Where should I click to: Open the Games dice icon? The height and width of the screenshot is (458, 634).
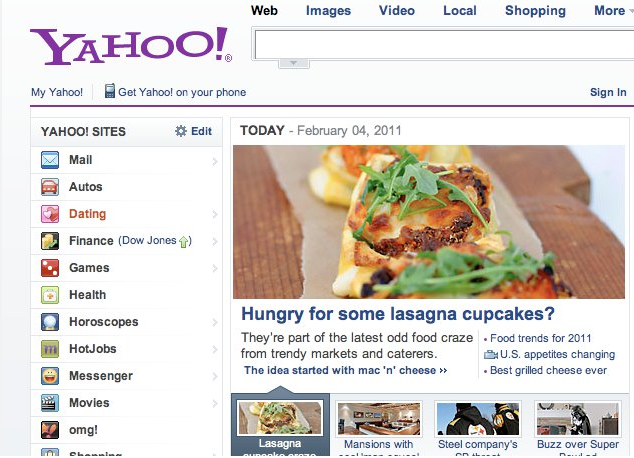[50, 268]
